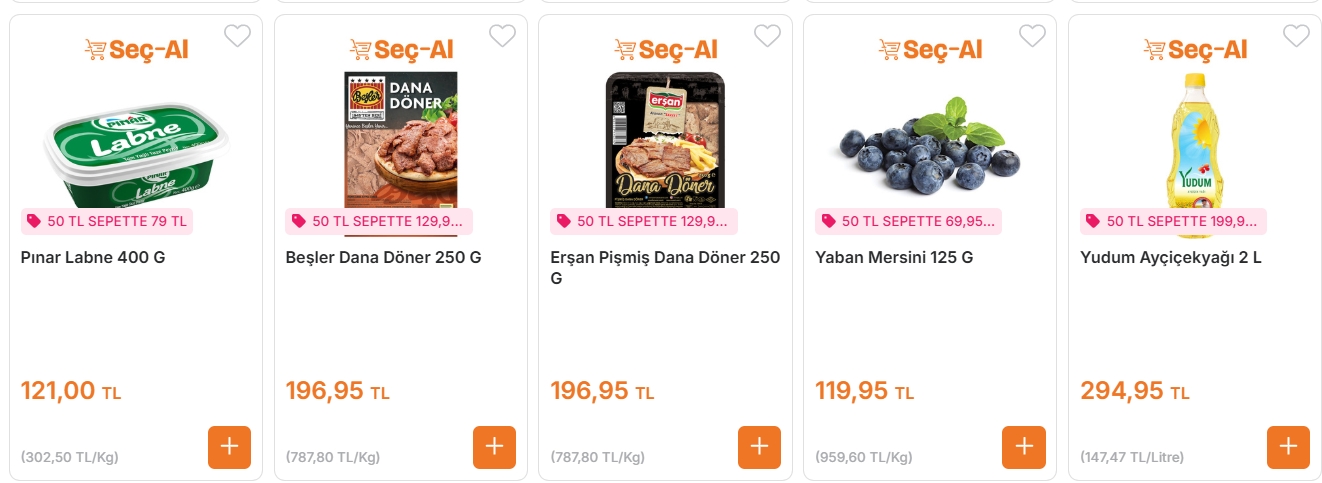Add Yudum Ayçiçekyağı 2 L to cart
This screenshot has width=1322, height=483.
coord(1288,447)
